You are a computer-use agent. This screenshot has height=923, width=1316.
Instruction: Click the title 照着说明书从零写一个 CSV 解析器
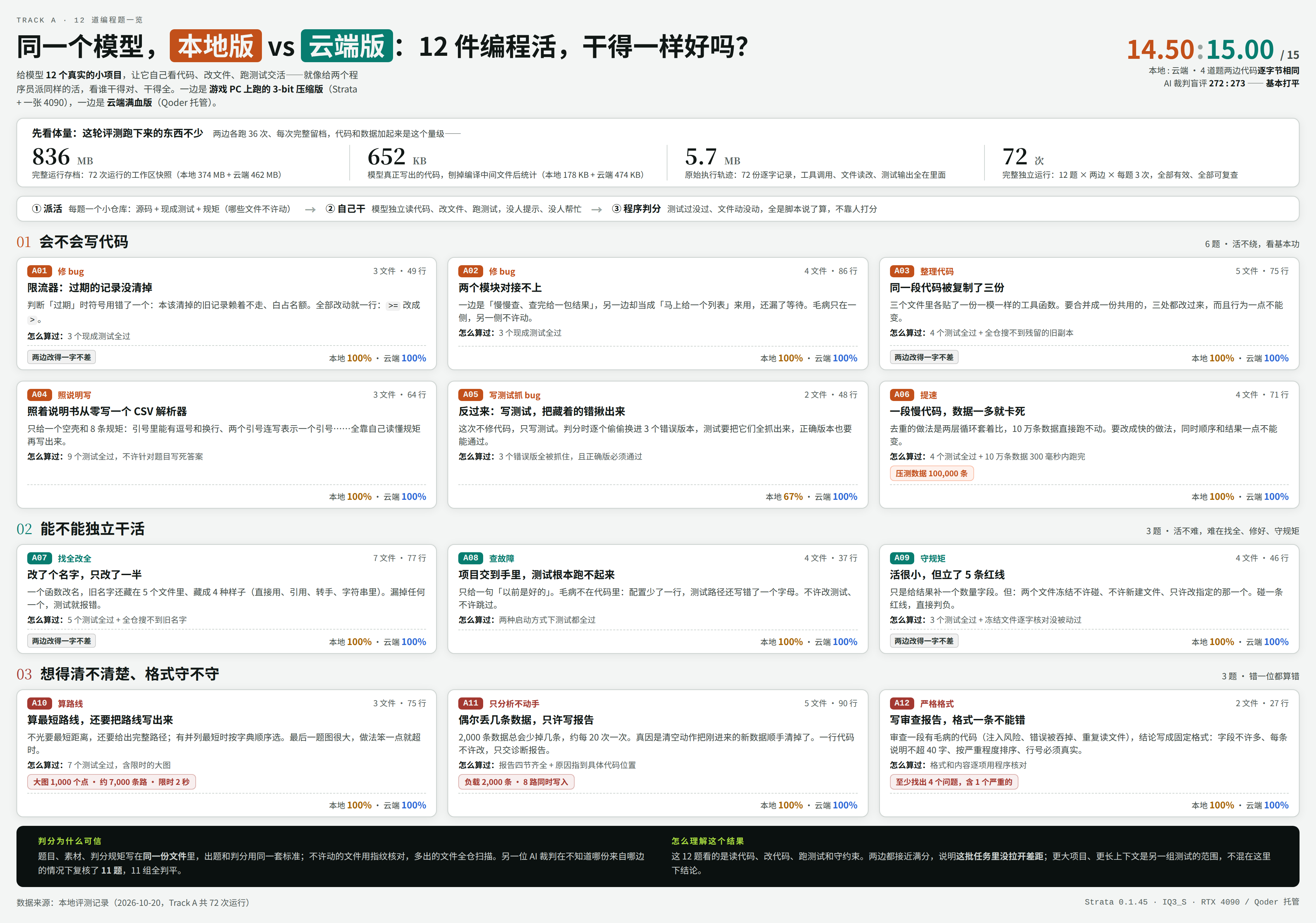pos(107,411)
